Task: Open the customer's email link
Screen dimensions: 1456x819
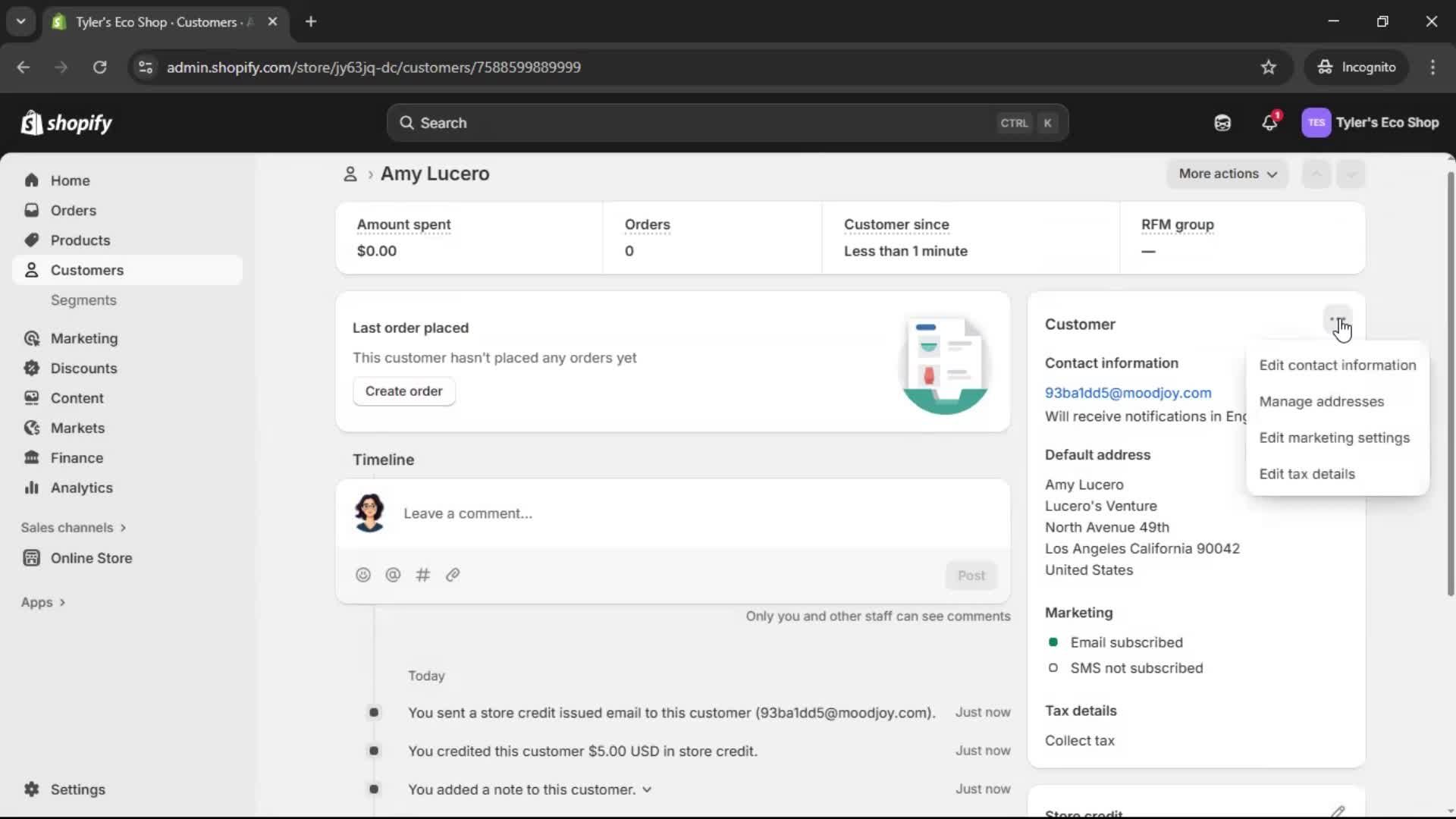Action: point(1128,393)
